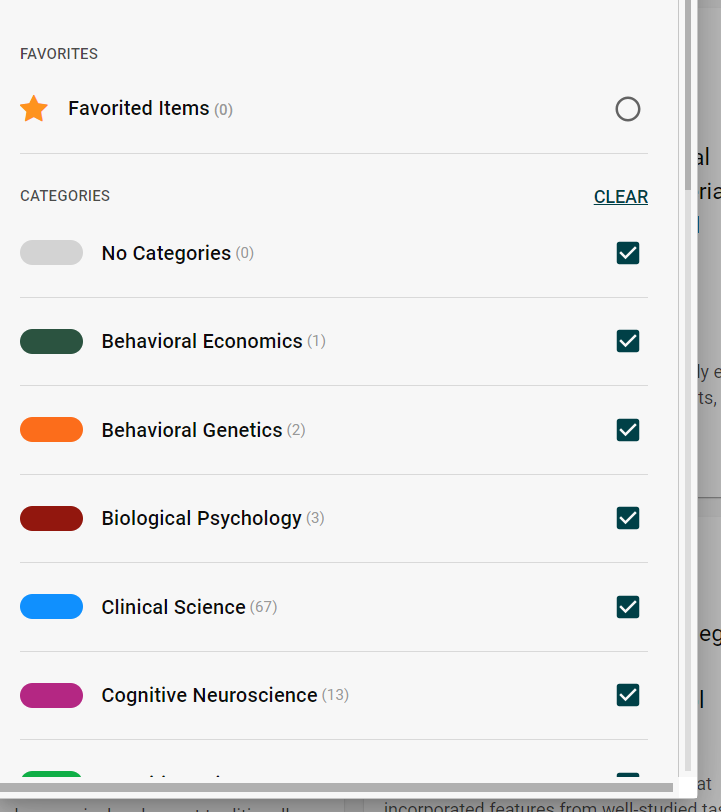Uncheck Behavioral Economics category
The height and width of the screenshot is (812, 721).
pyautogui.click(x=628, y=341)
